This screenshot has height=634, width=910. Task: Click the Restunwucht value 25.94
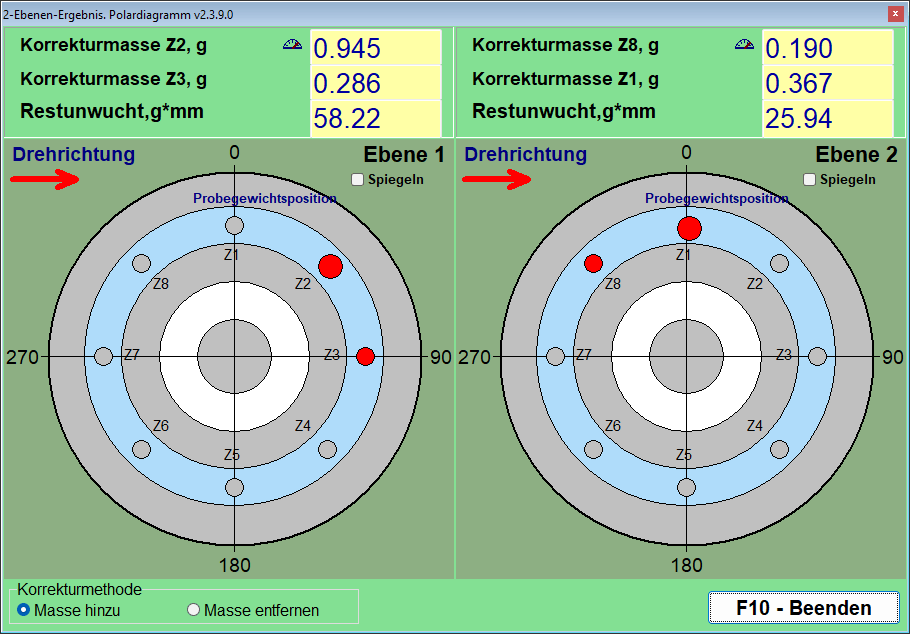pyautogui.click(x=828, y=118)
